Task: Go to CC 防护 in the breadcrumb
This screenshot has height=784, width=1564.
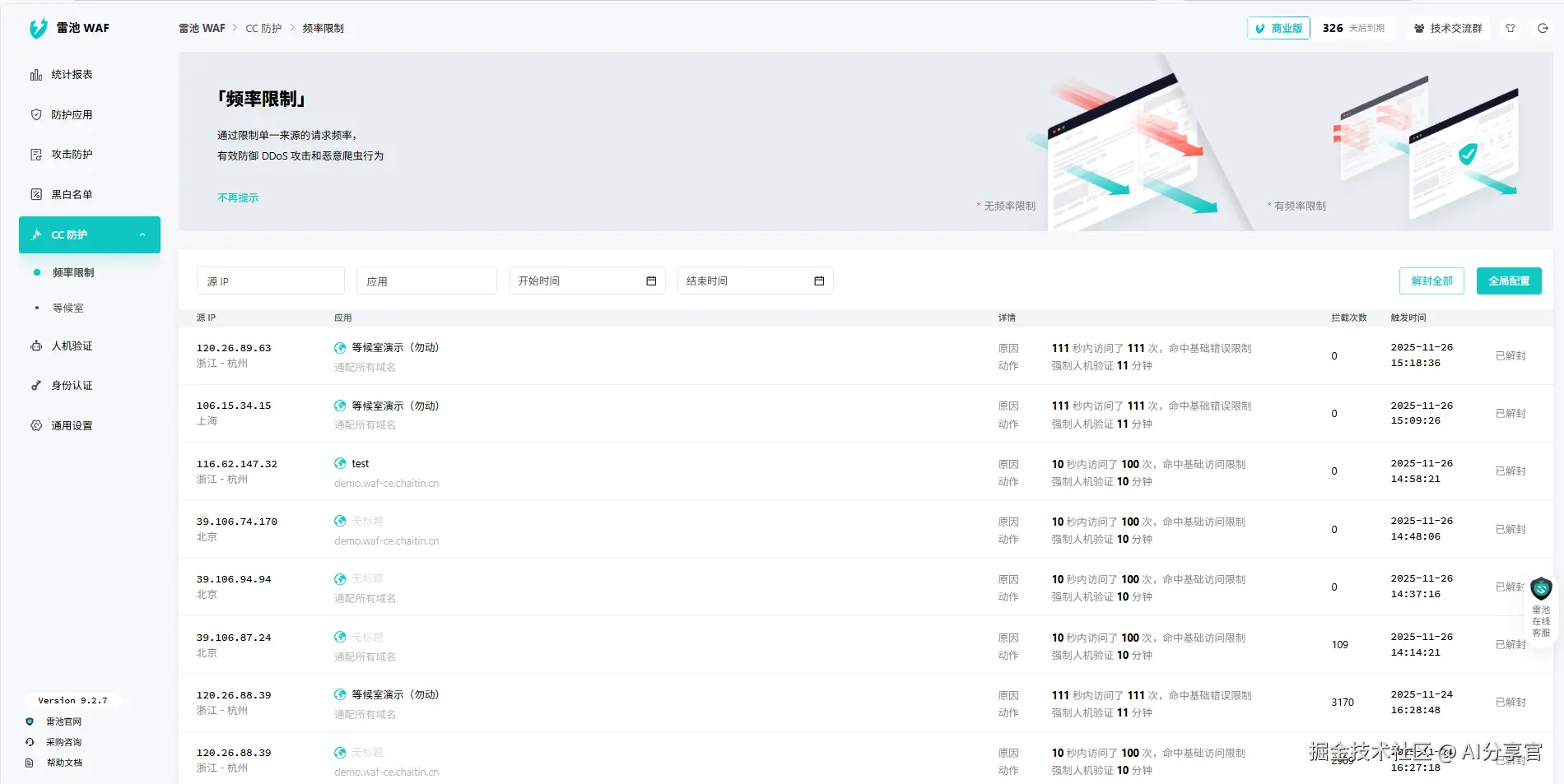Action: (263, 29)
